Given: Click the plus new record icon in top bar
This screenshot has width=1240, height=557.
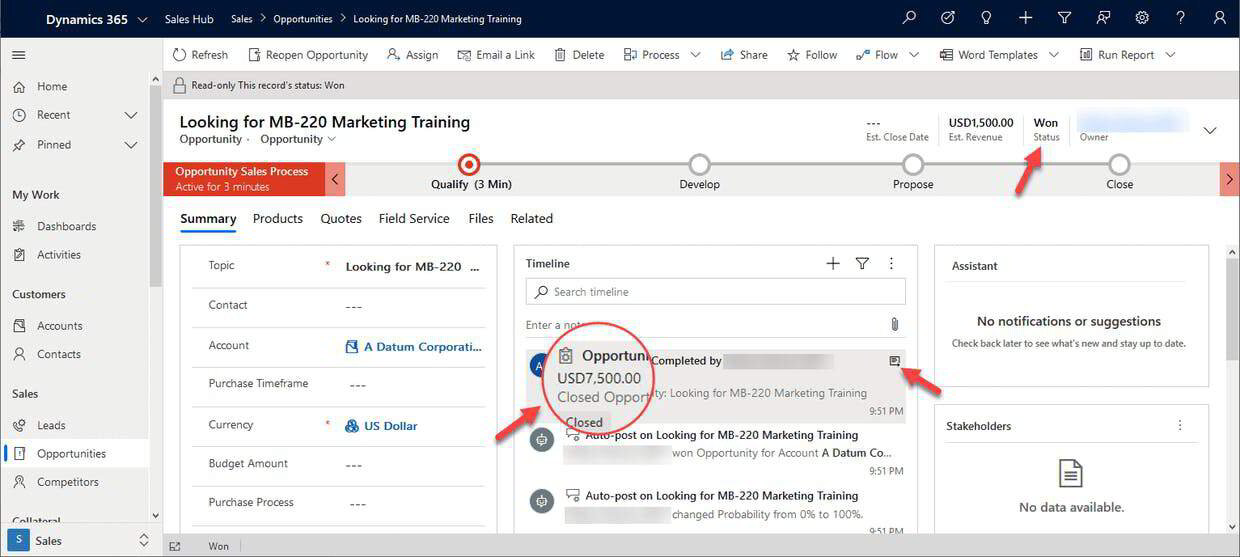Looking at the screenshot, I should [x=1026, y=18].
